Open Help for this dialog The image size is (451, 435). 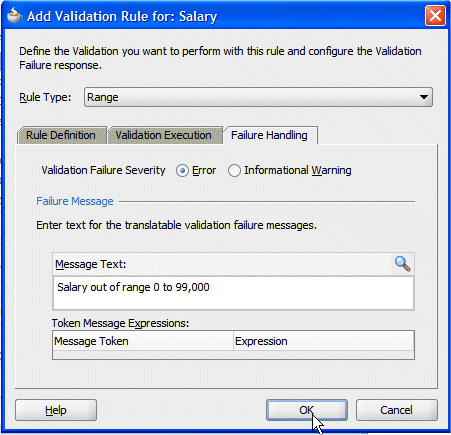[56, 410]
